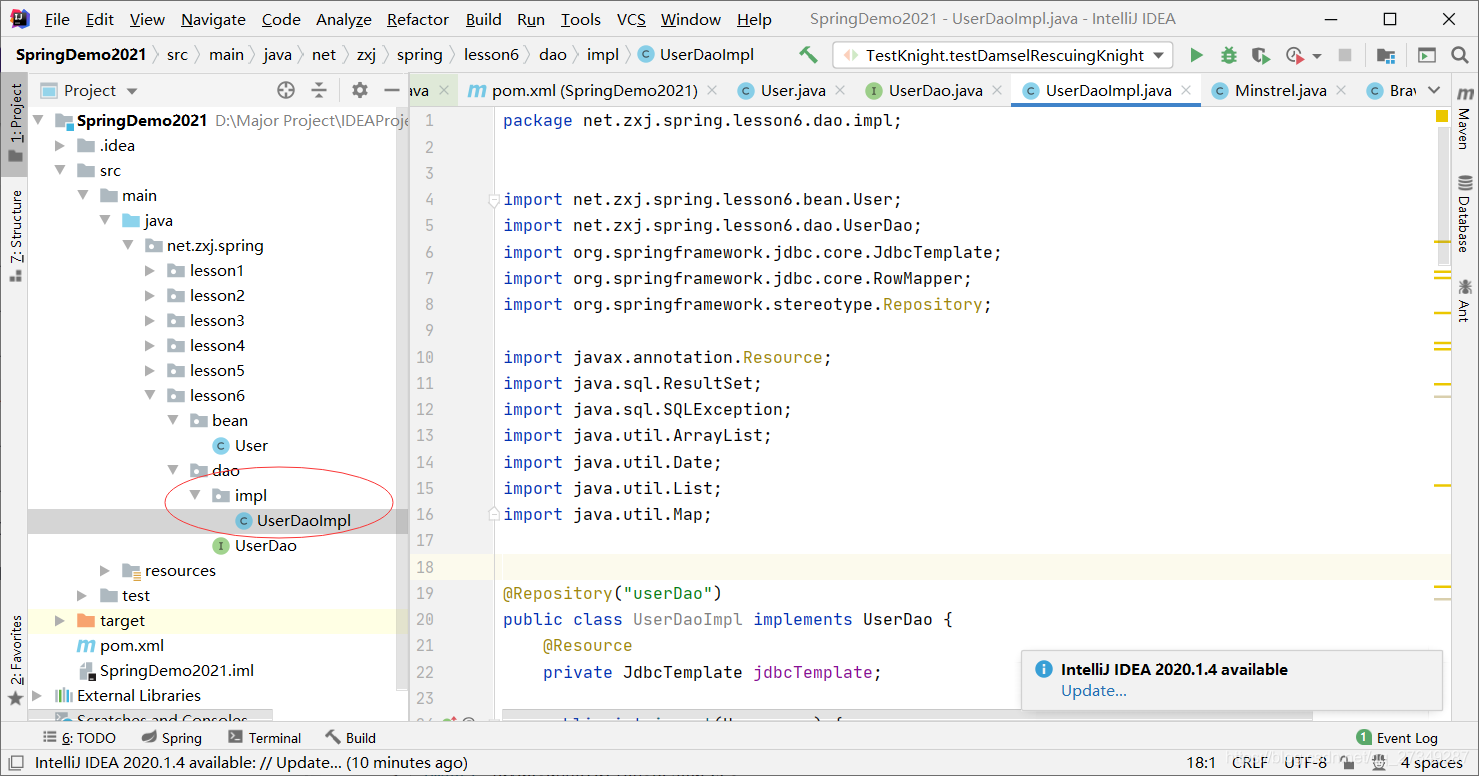
Task: Open the Terminal tool window
Action: [264, 738]
